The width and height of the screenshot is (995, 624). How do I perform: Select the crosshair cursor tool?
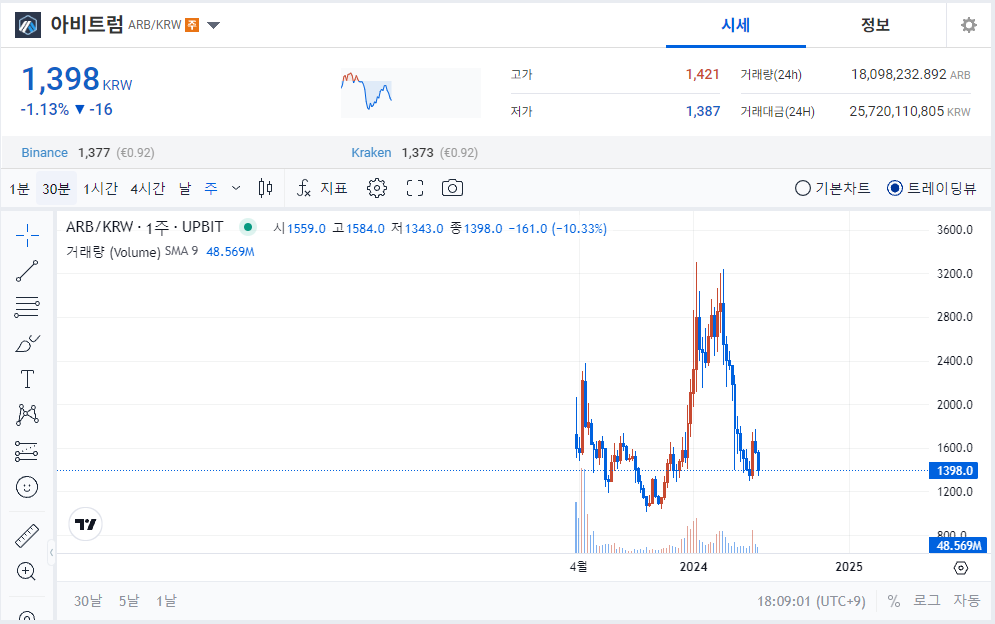(x=27, y=236)
